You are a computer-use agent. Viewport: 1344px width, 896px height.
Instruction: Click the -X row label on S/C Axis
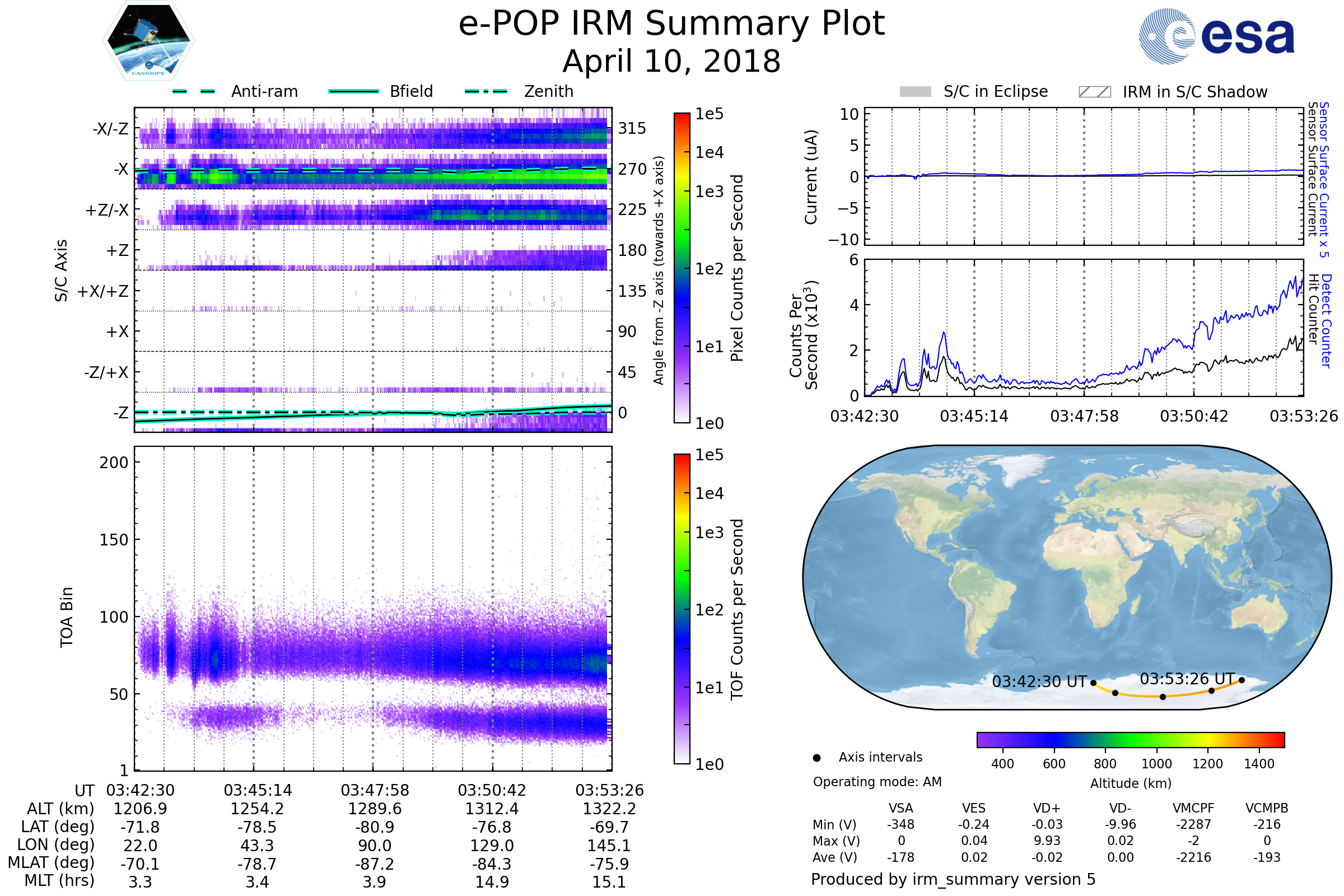click(x=121, y=169)
